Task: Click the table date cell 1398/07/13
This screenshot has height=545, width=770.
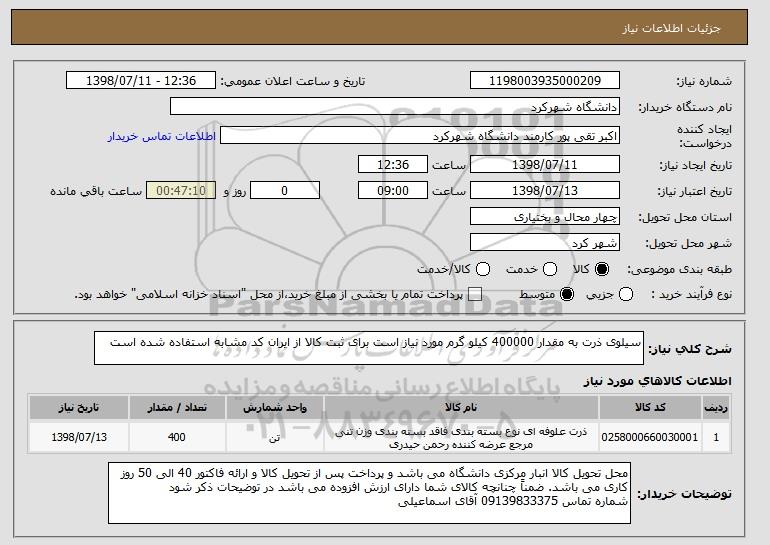Action: [79, 437]
